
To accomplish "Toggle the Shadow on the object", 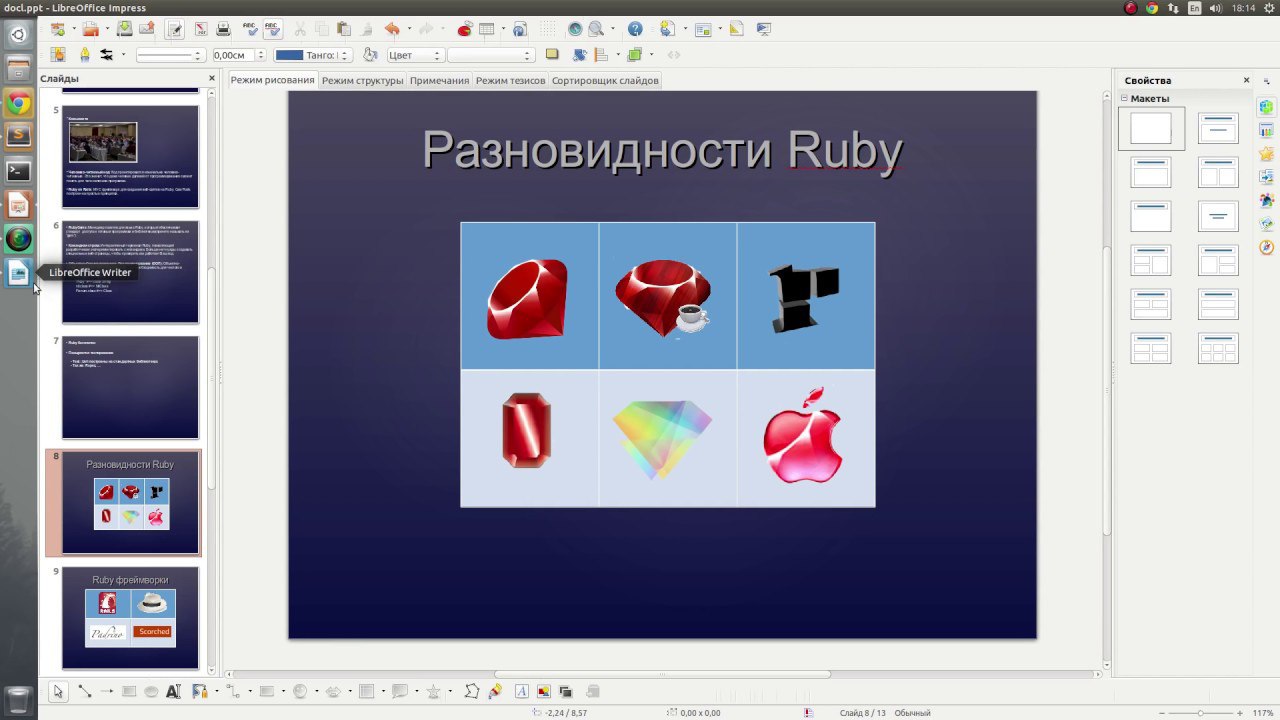I will [551, 55].
